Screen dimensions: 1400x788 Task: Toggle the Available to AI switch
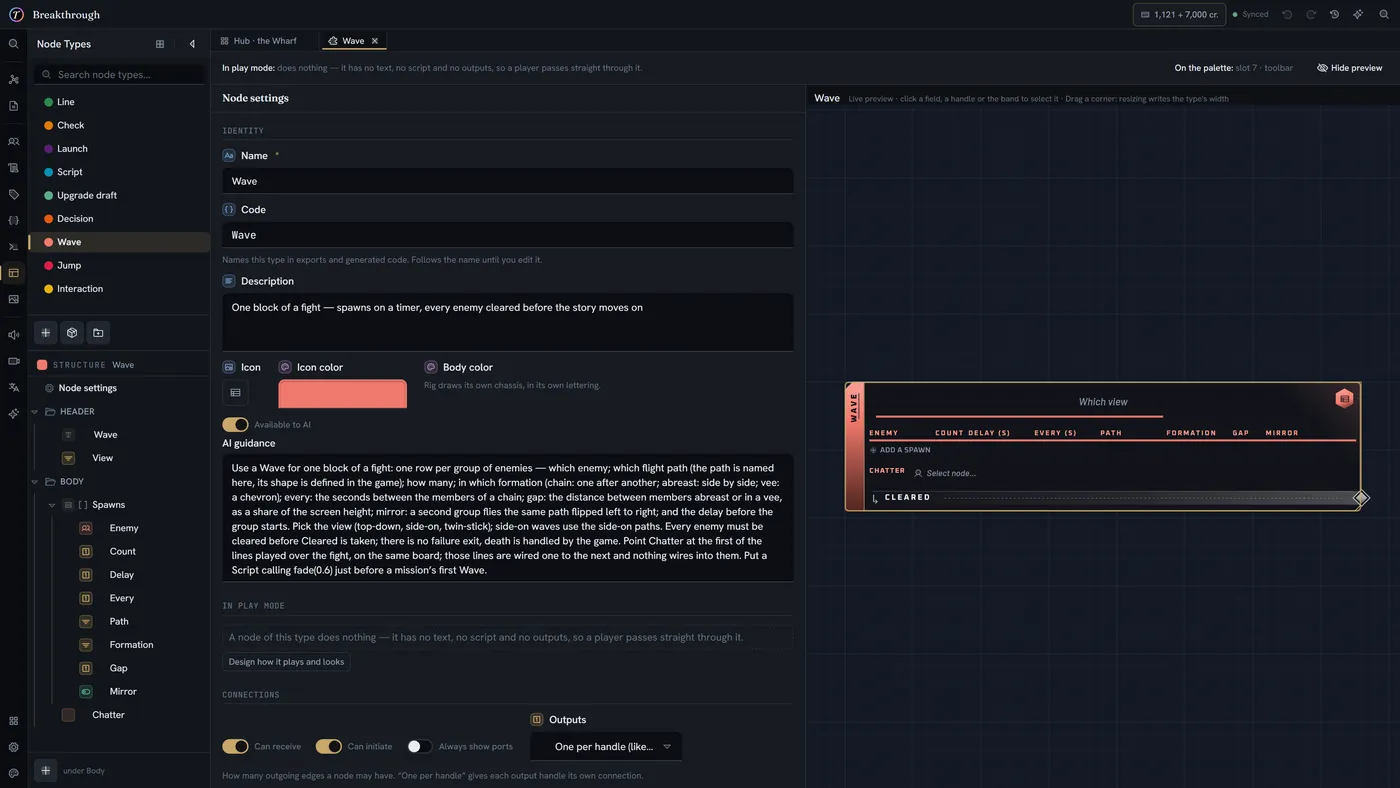tap(235, 425)
